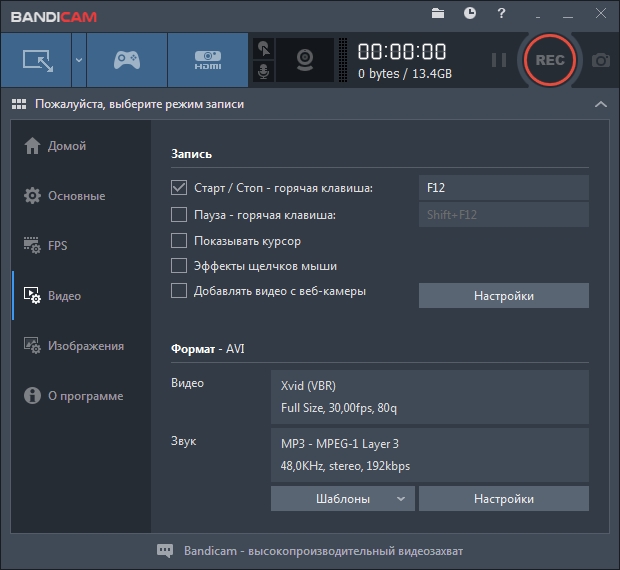Enable Эффекты щелчков мыши checkbox
The image size is (620, 570).
(179, 266)
